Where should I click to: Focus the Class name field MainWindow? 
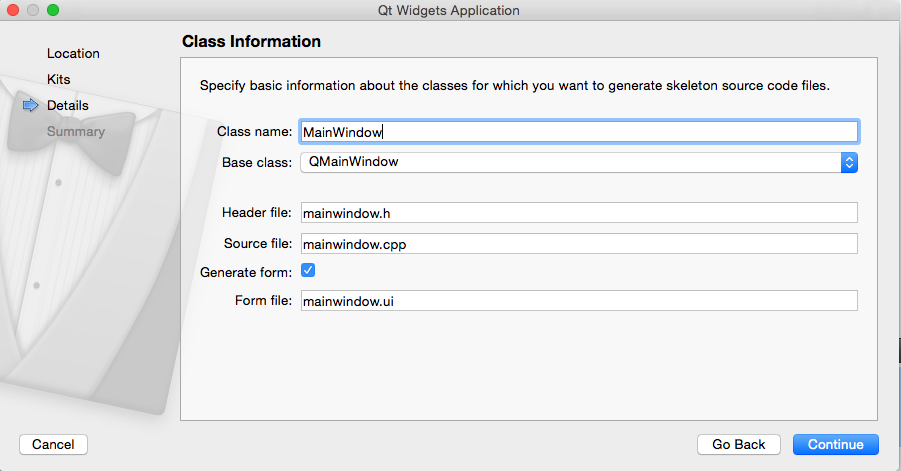579,132
